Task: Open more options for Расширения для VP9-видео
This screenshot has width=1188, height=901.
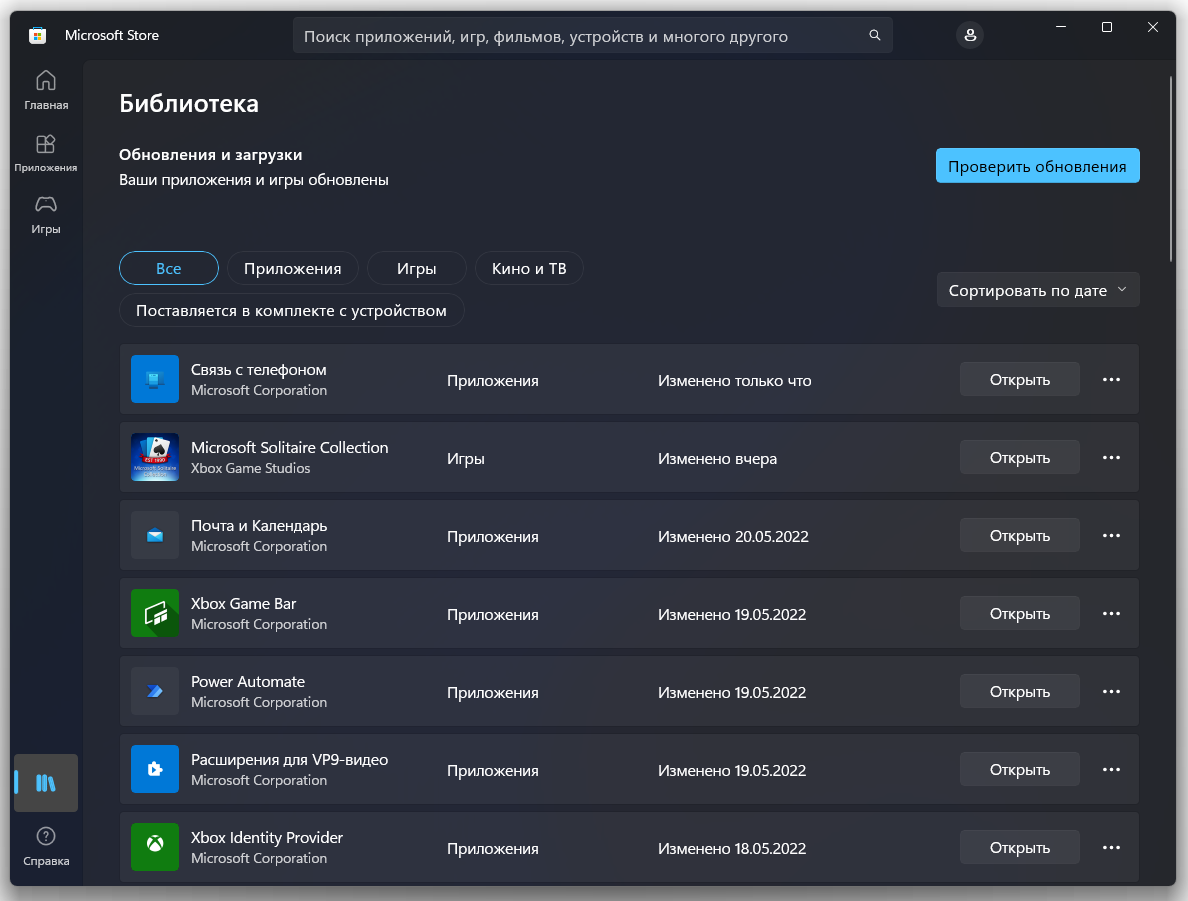Action: tap(1111, 770)
